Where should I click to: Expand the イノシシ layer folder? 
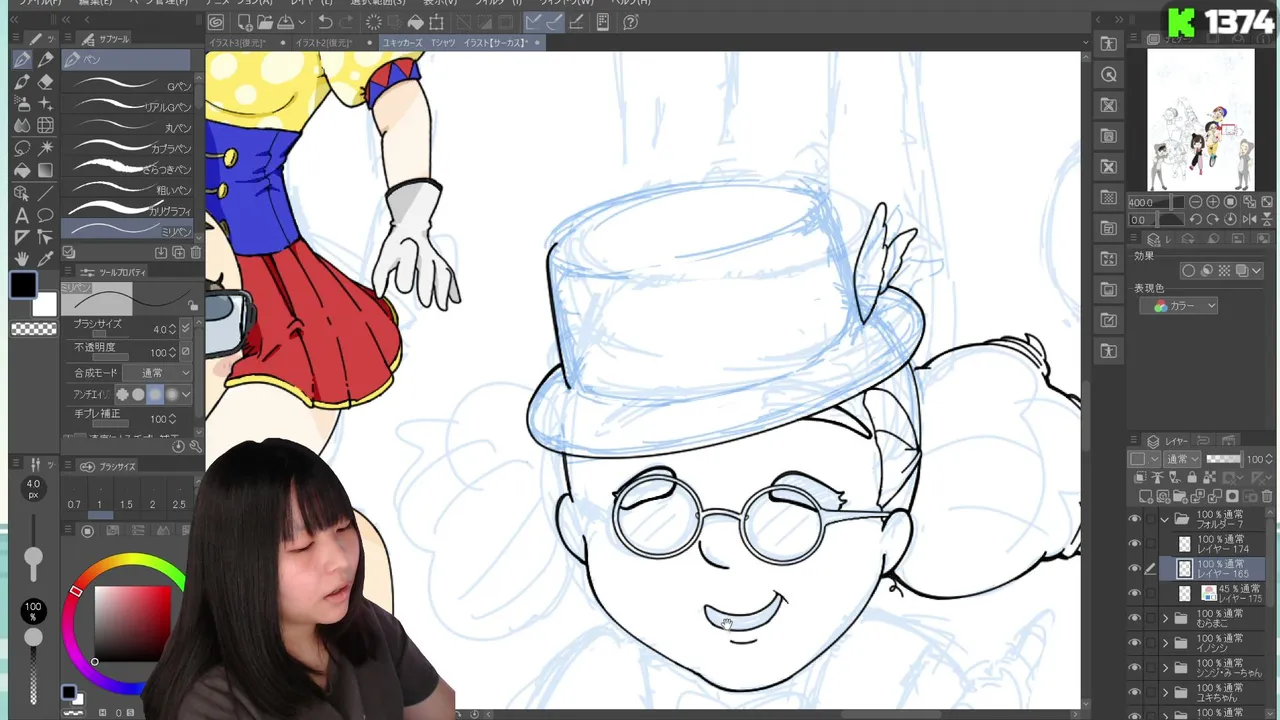click(x=1165, y=643)
